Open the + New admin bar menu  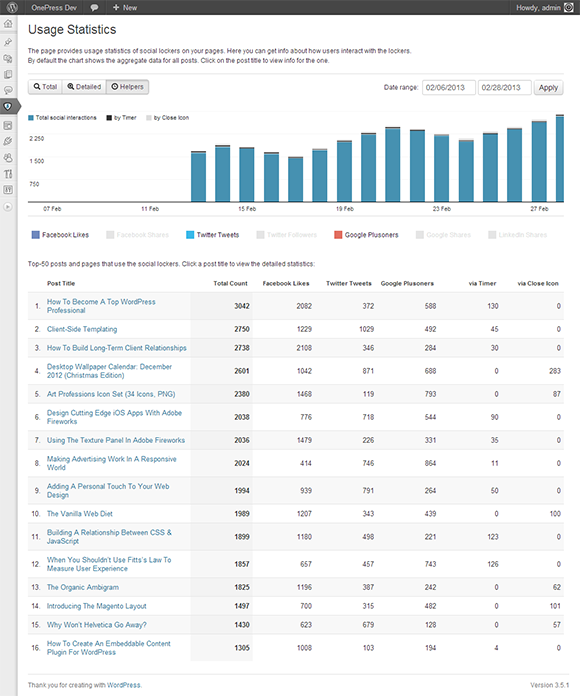[x=125, y=8]
